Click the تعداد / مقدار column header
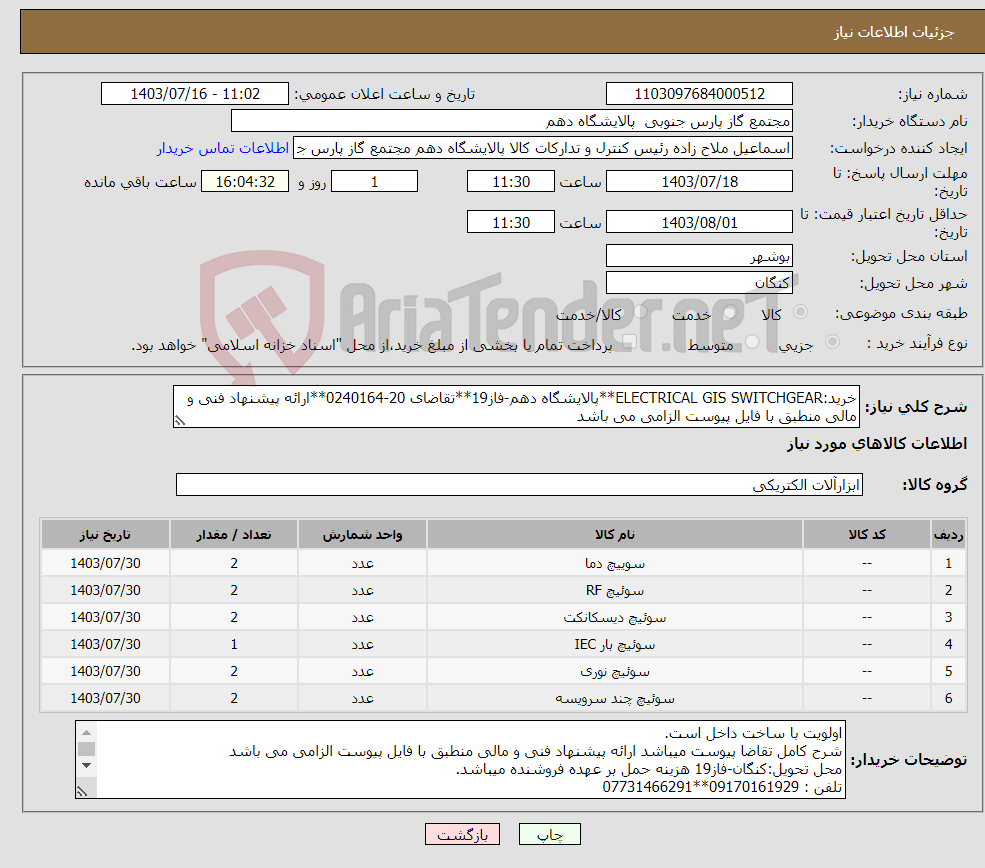 234,534
